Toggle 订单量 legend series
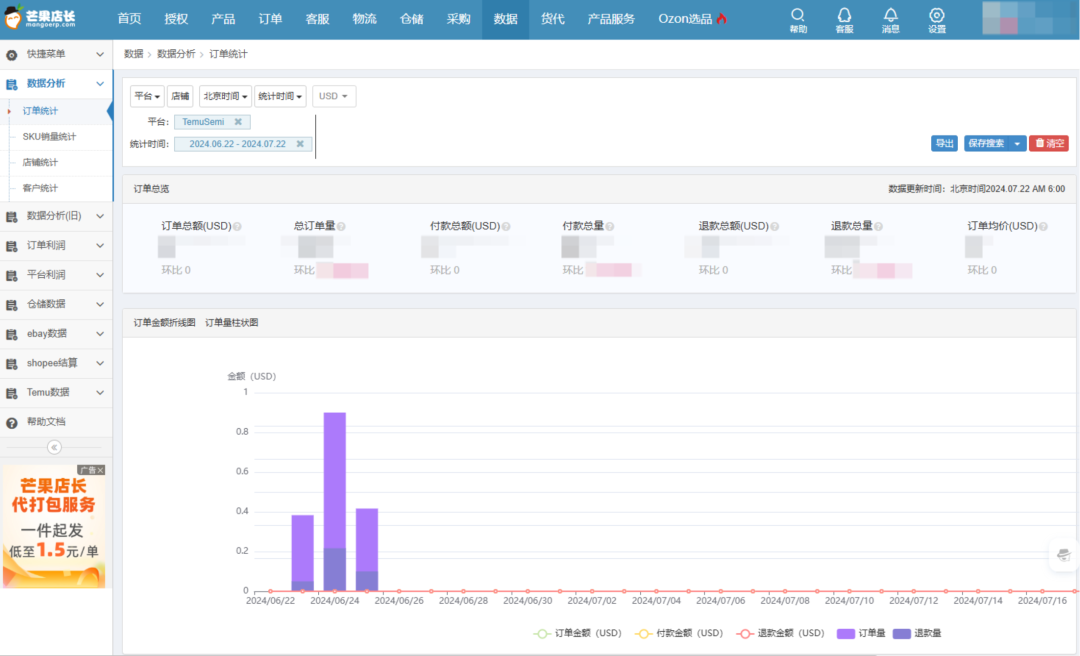This screenshot has height=656, width=1080. point(860,633)
